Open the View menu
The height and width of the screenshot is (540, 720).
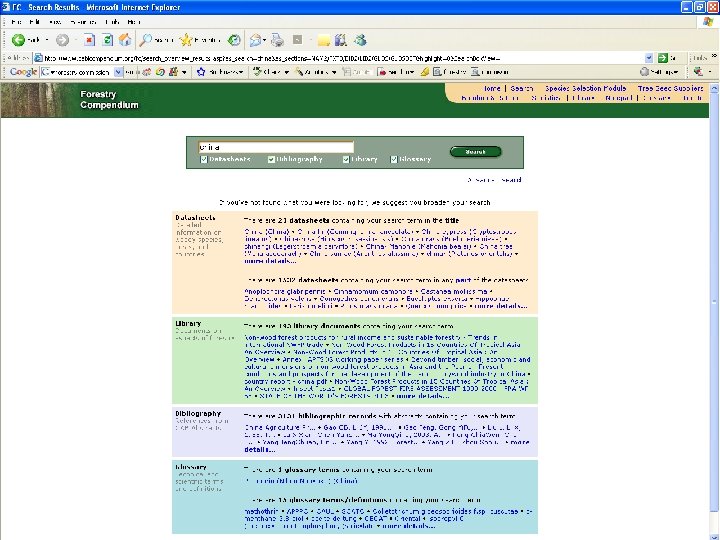(x=55, y=22)
